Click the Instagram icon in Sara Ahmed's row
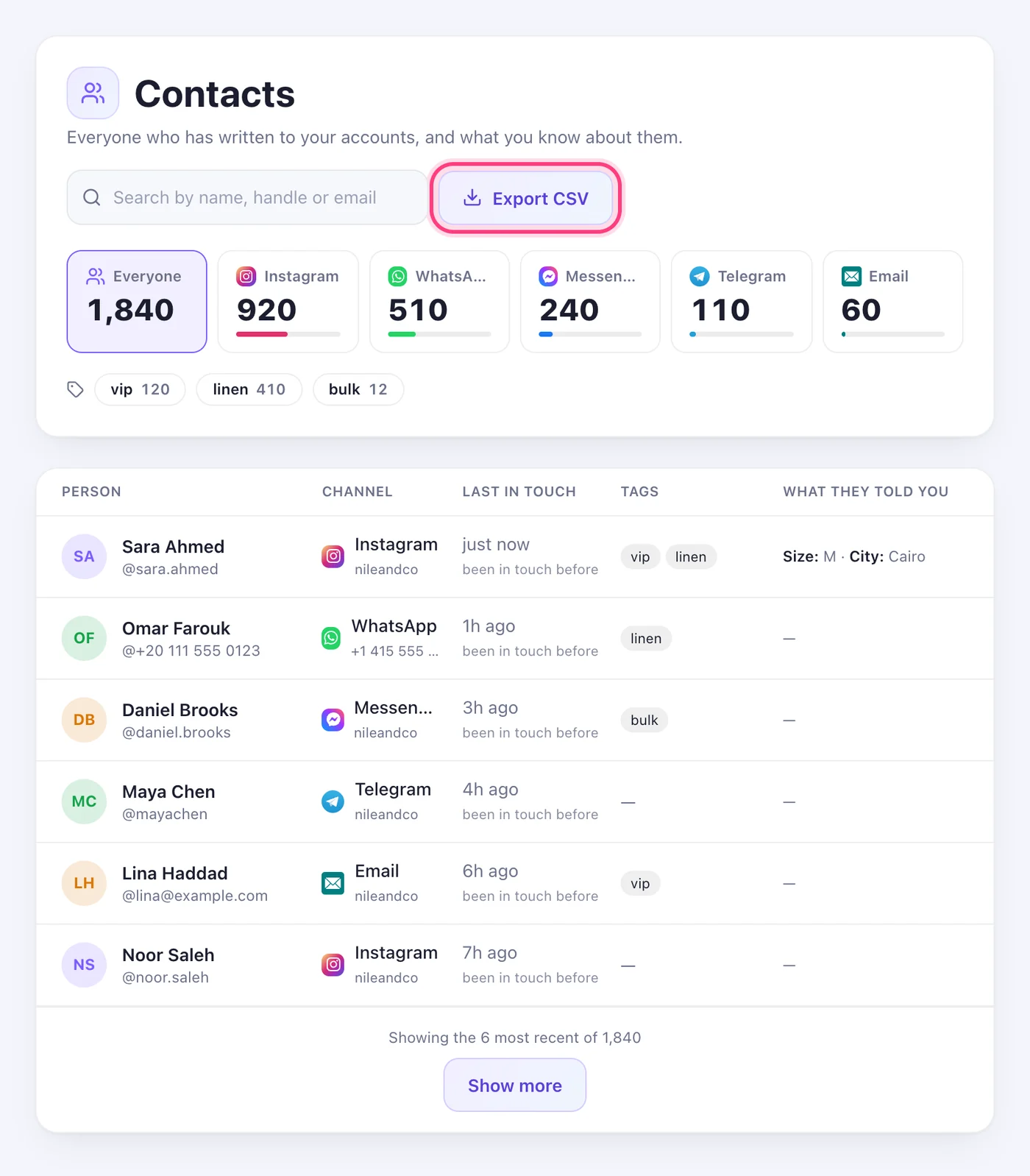The height and width of the screenshot is (1176, 1030). click(x=333, y=556)
